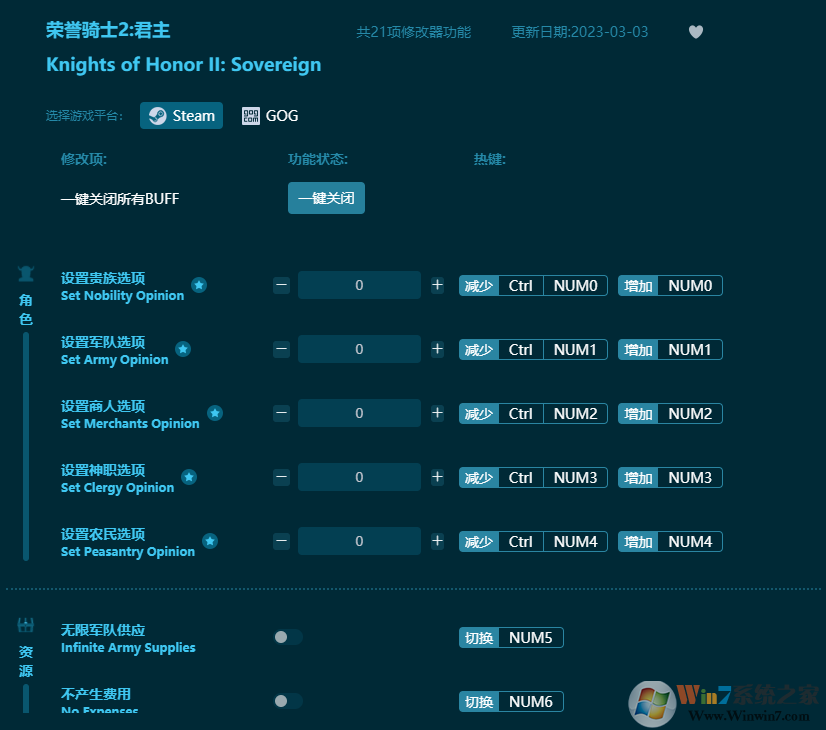The width and height of the screenshot is (826, 730).
Task: Click 减少 Ctrl NUM3 hotkey box
Action: pyautogui.click(x=533, y=478)
